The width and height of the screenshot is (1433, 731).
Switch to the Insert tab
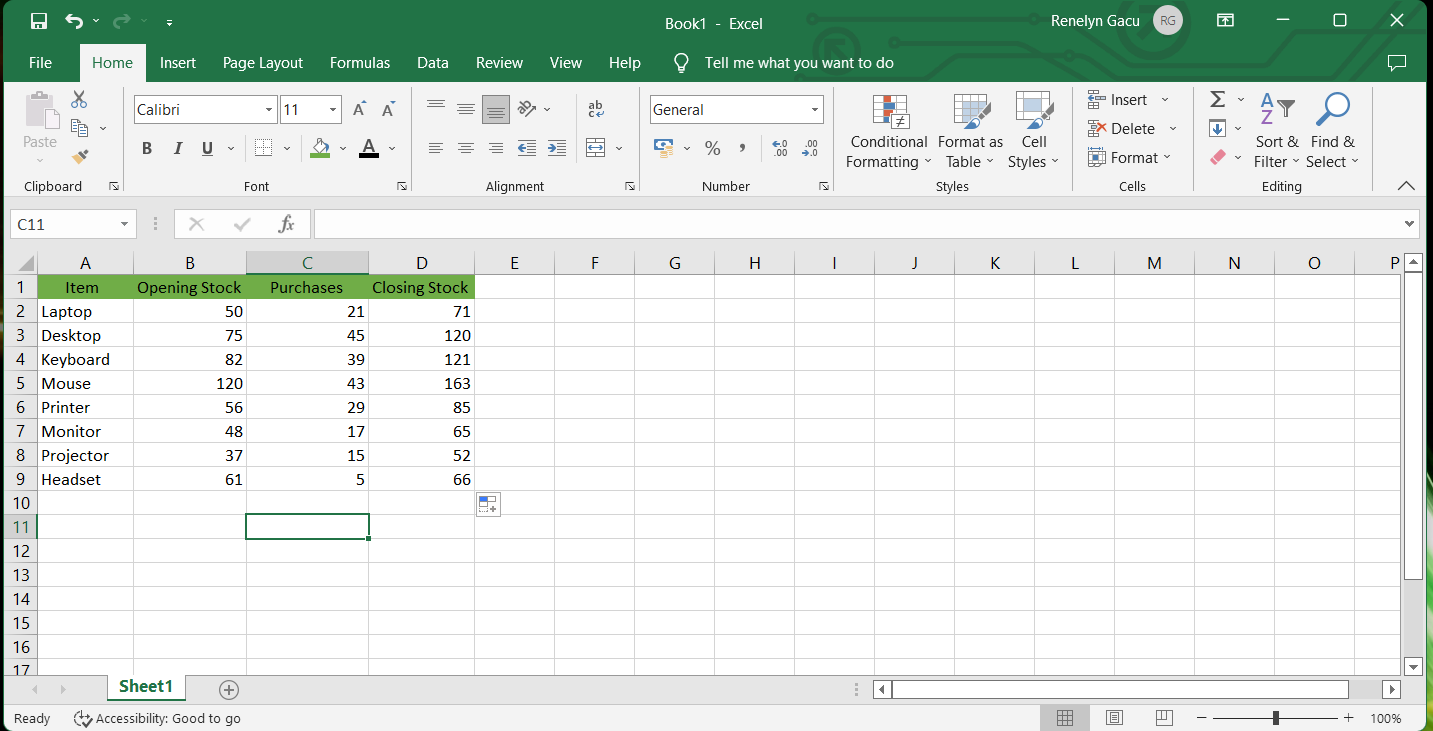(x=178, y=62)
